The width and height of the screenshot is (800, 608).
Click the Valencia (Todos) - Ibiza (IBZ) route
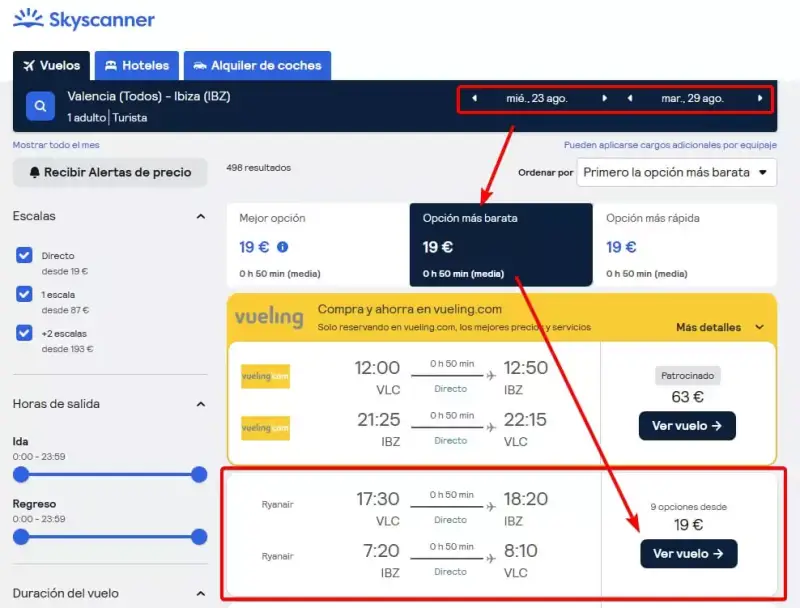pos(149,96)
